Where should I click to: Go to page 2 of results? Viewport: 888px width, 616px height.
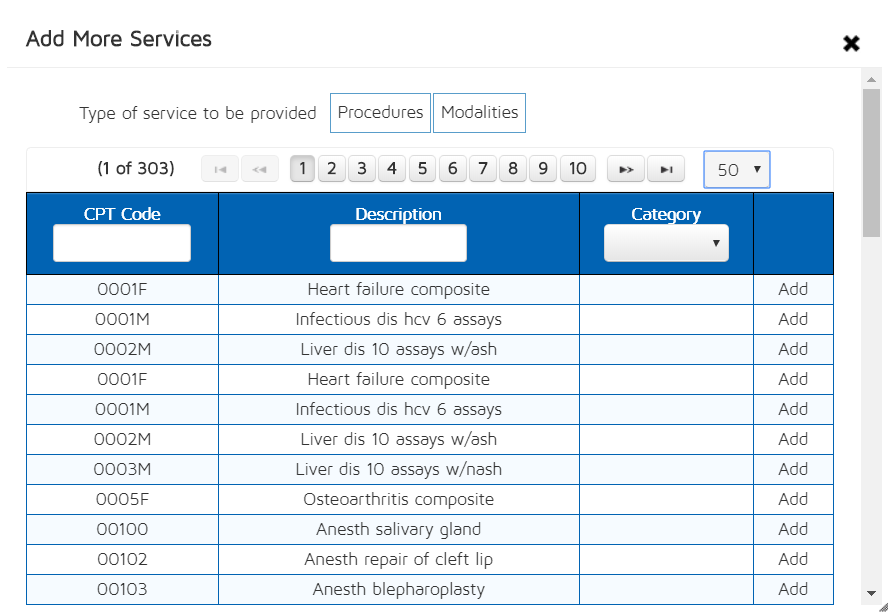tap(332, 168)
